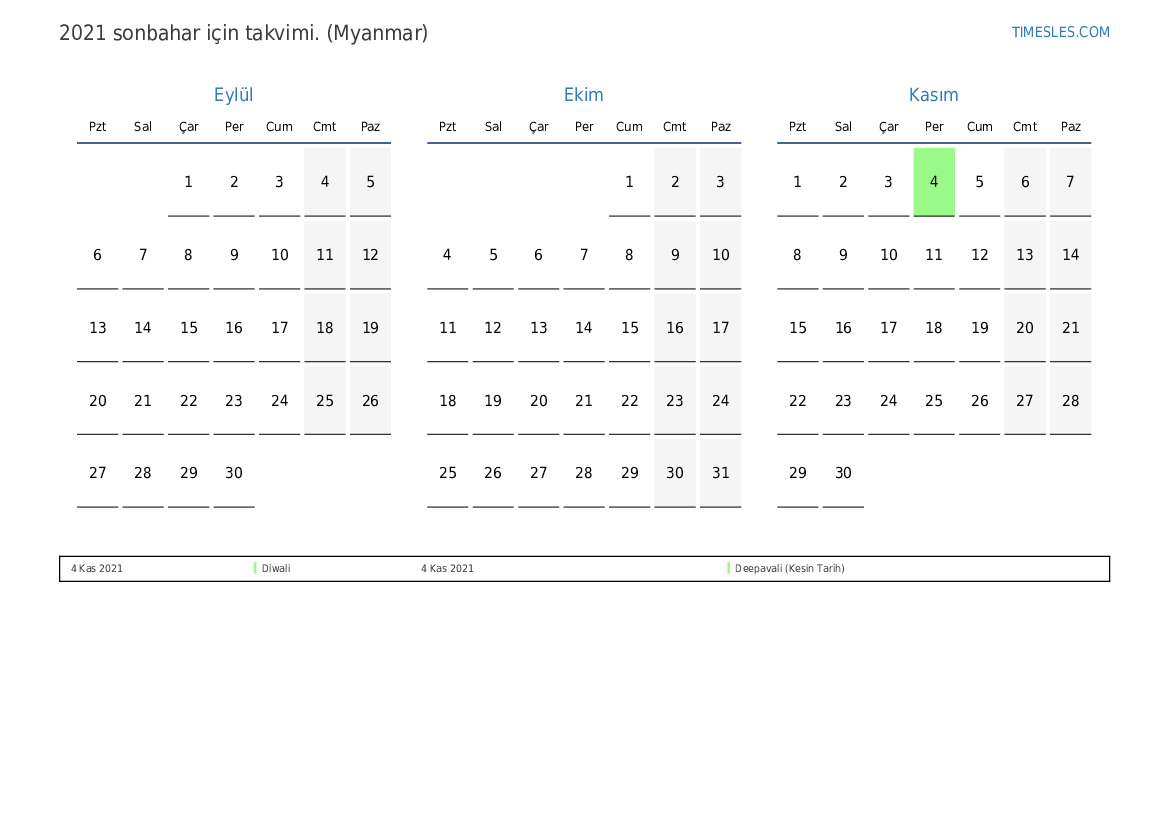Click the Kasım month heading
The image size is (1169, 827).
[933, 95]
